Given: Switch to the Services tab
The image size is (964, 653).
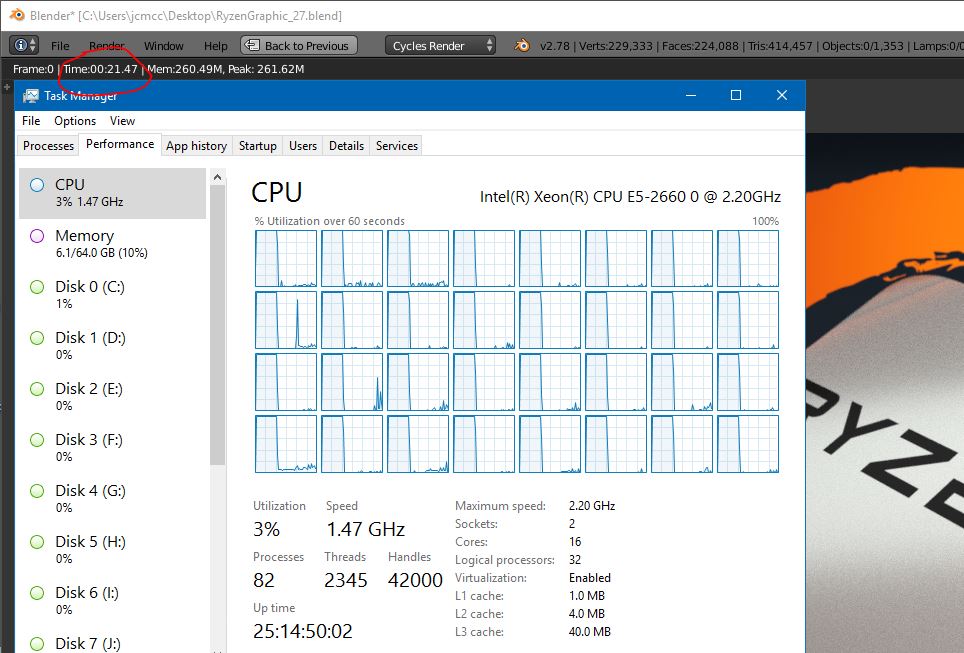Looking at the screenshot, I should 397,146.
